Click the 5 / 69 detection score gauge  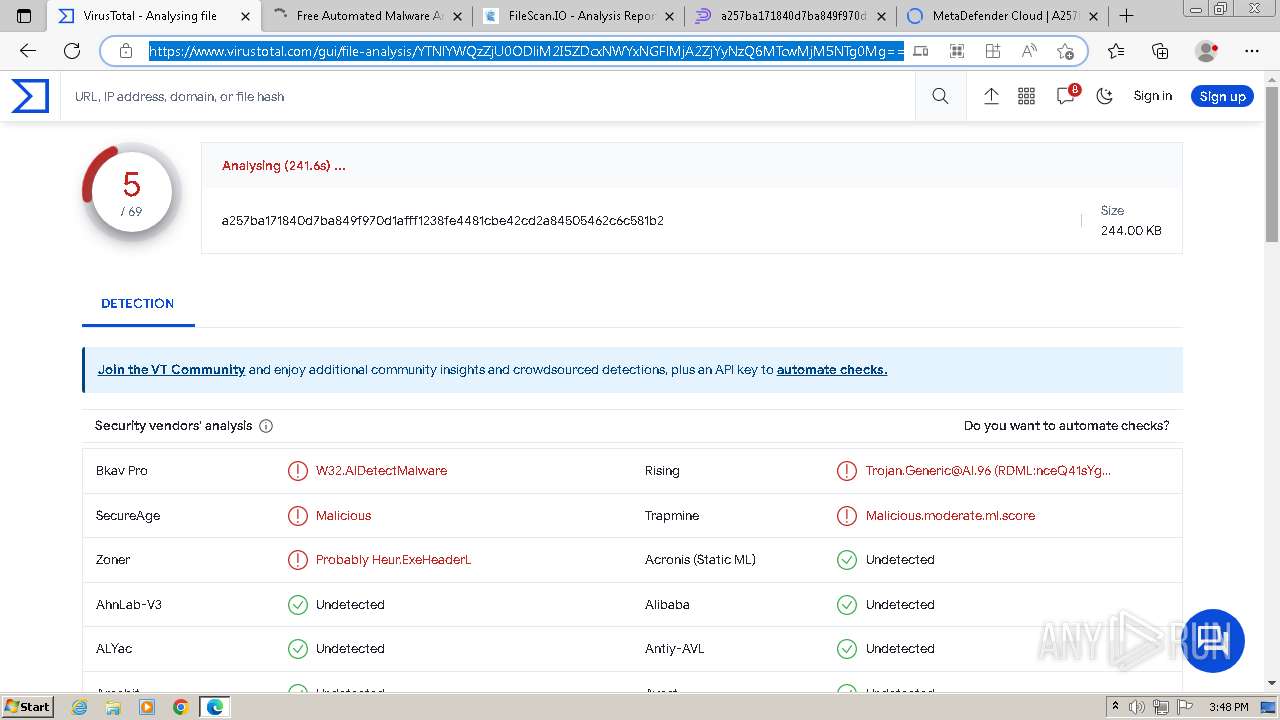(x=132, y=194)
